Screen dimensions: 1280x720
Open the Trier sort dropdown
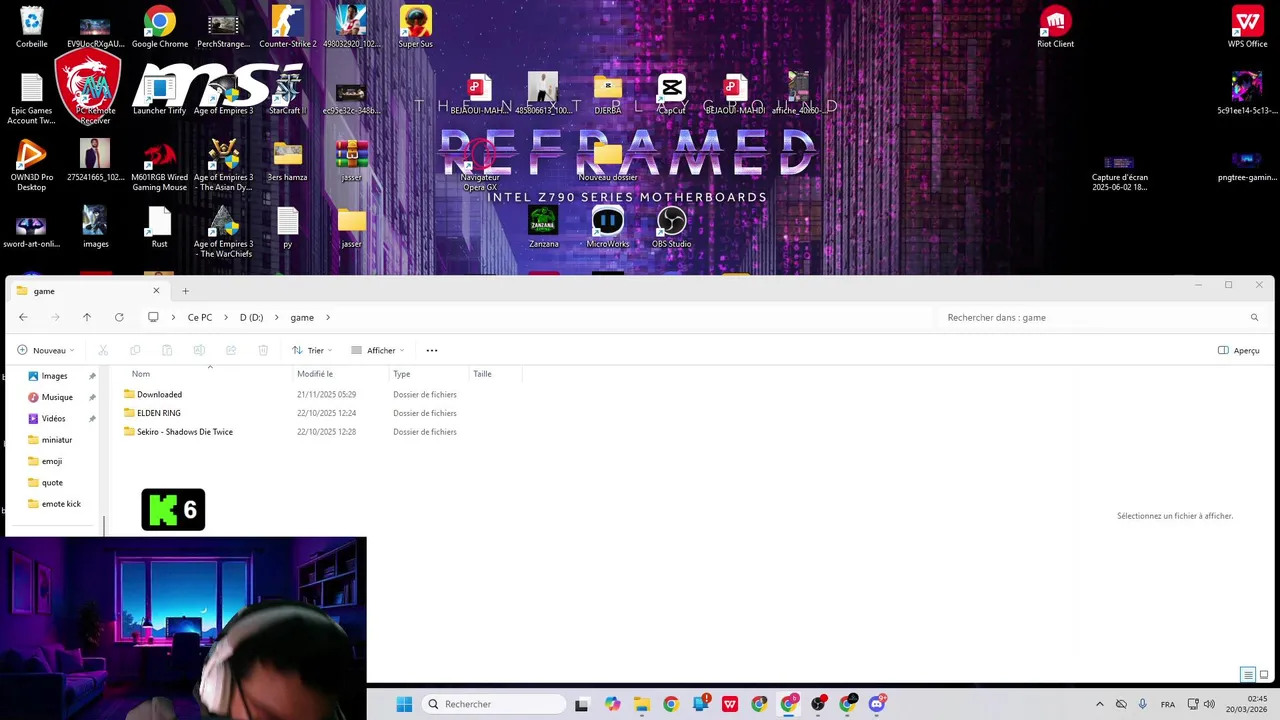[312, 350]
